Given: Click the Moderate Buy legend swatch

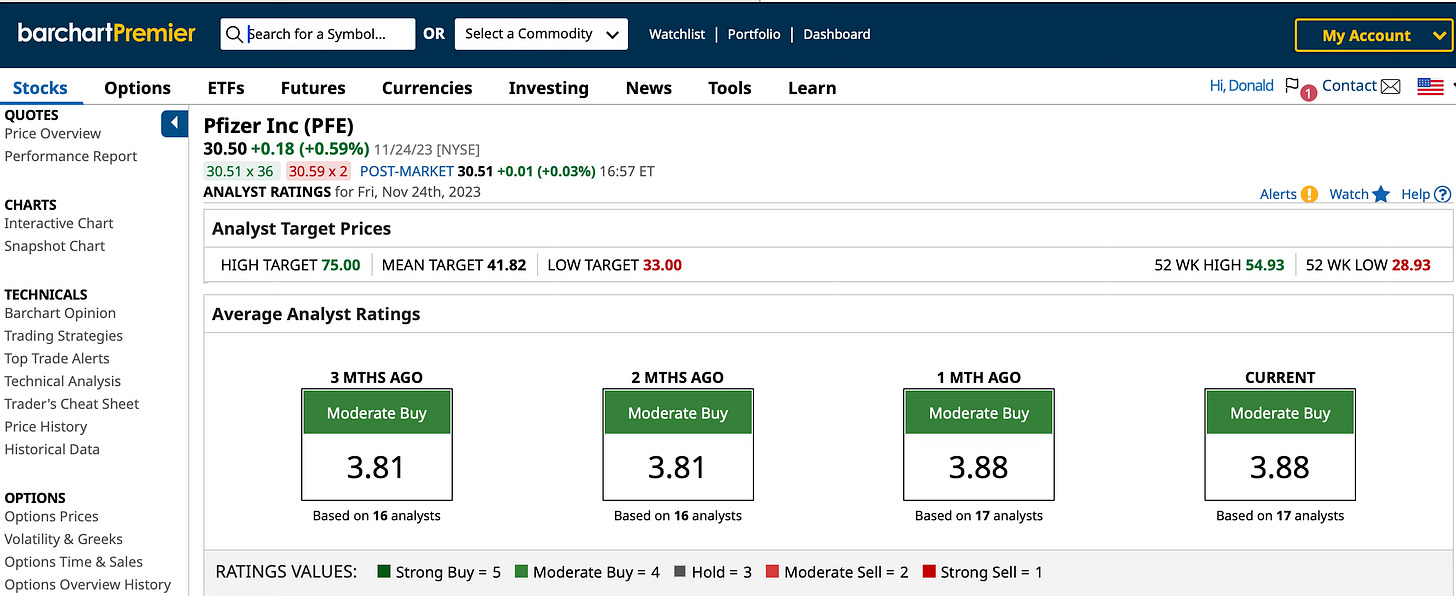Looking at the screenshot, I should (x=521, y=572).
